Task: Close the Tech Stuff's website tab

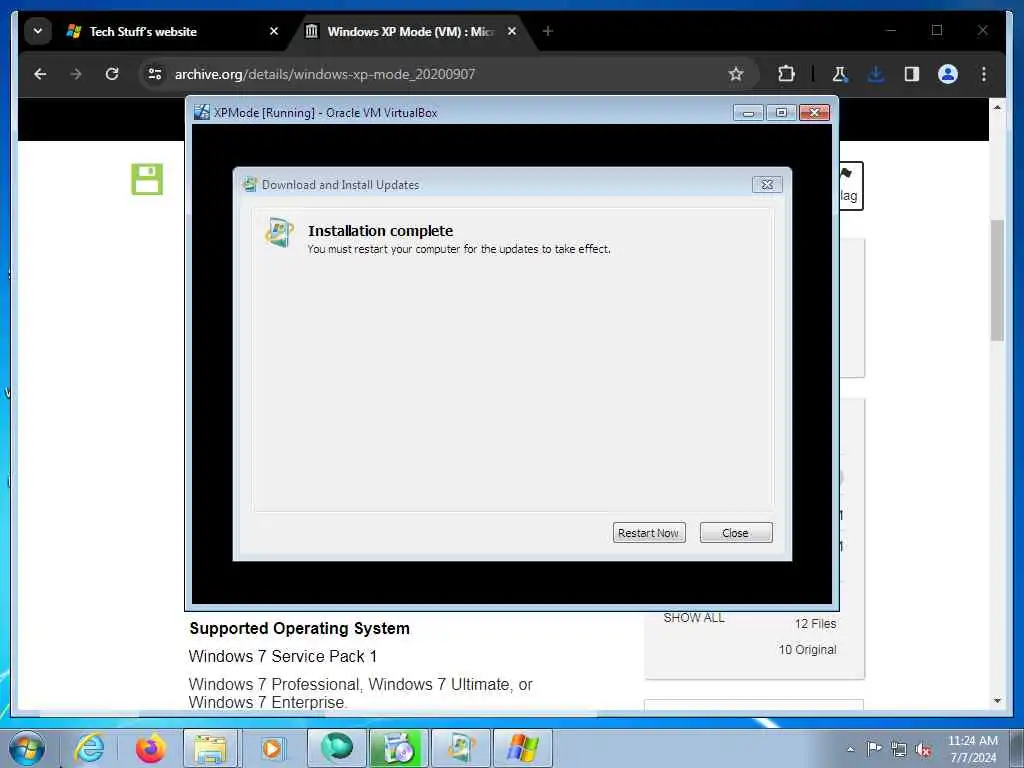Action: pos(274,31)
